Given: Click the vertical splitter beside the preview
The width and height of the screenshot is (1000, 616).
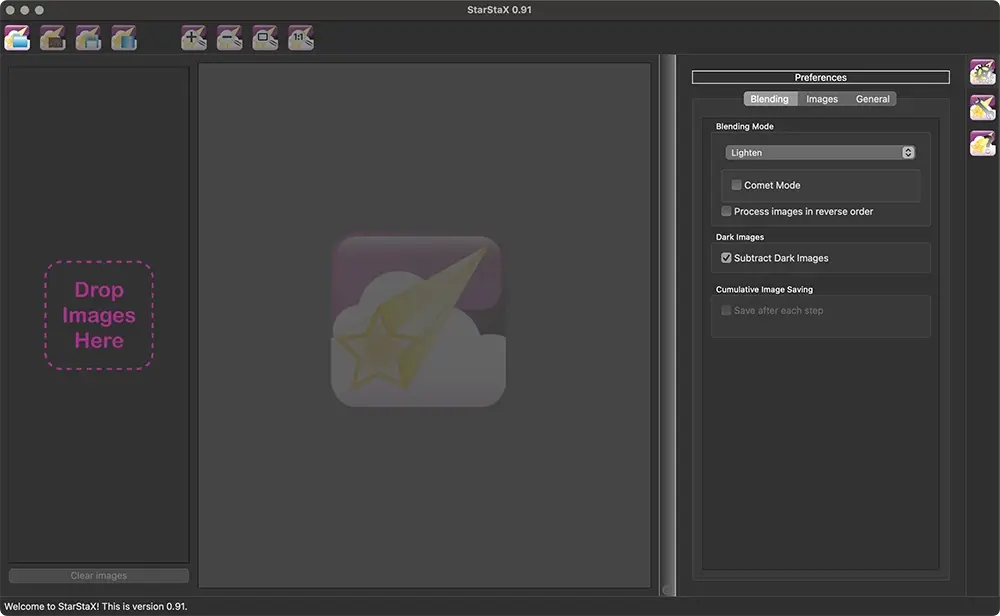Looking at the screenshot, I should click(668, 325).
